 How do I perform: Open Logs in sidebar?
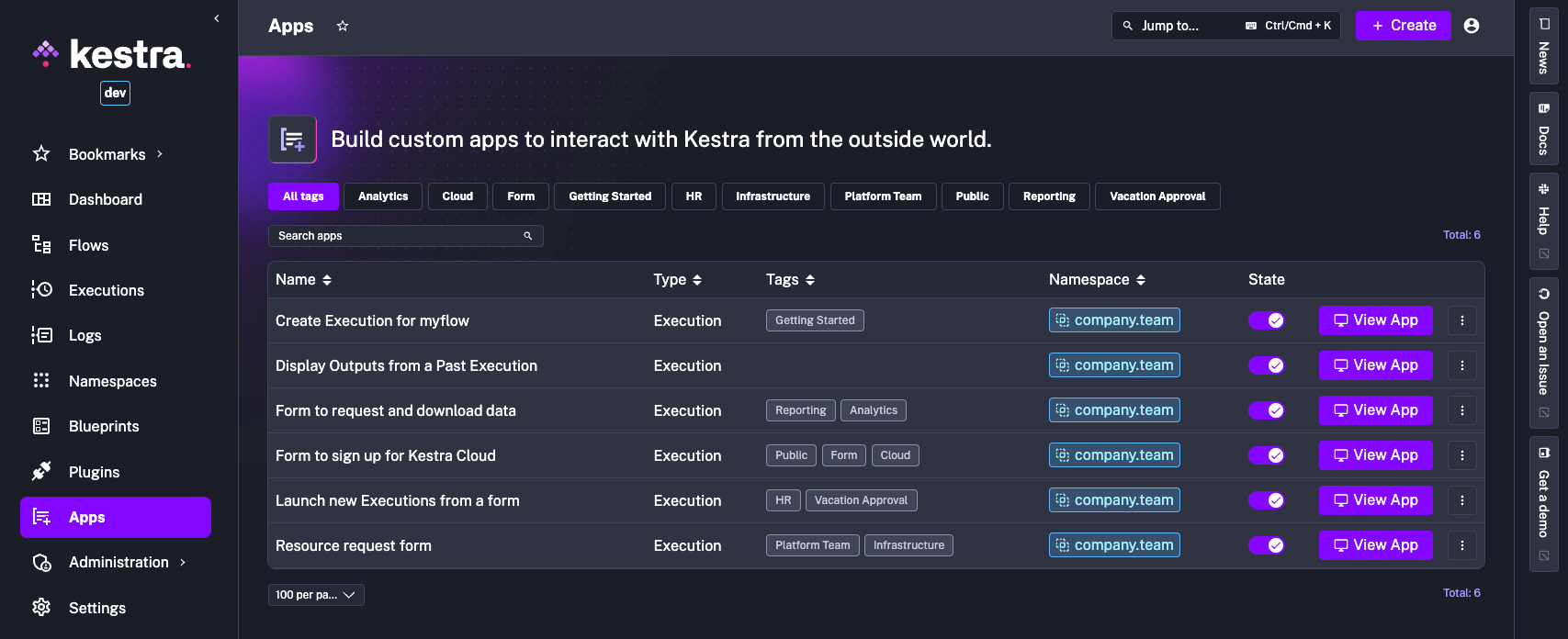(x=116, y=335)
